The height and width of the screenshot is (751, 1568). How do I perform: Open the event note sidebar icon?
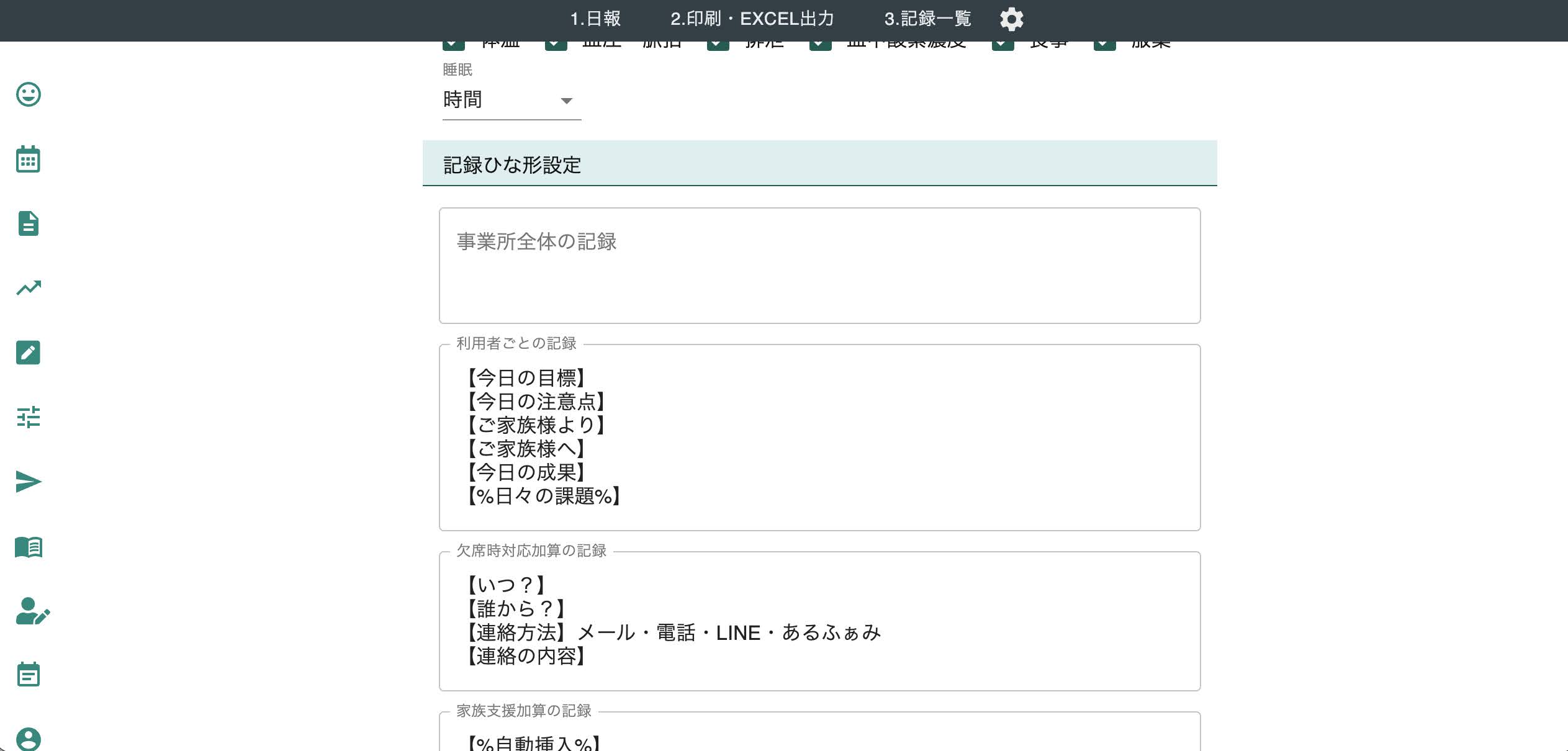click(28, 675)
